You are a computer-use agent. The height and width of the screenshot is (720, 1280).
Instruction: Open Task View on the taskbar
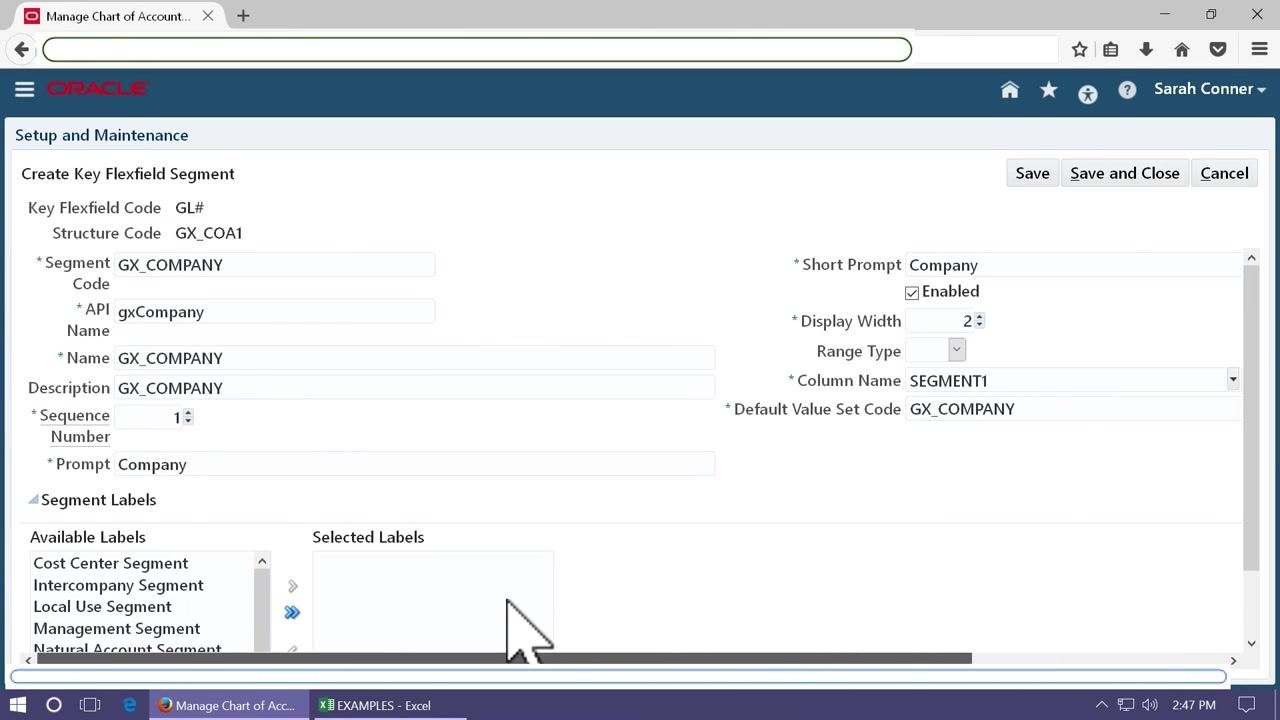click(x=90, y=705)
